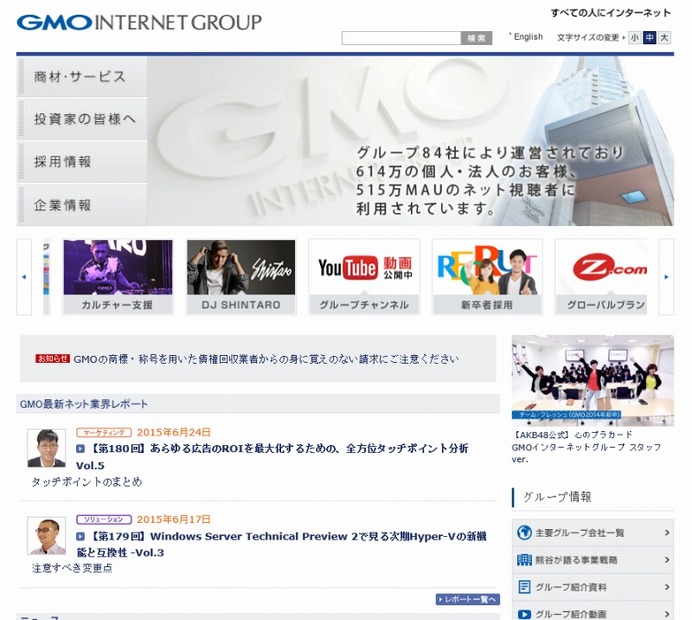Set font size to medium (中)
692x620 pixels.
pos(649,38)
